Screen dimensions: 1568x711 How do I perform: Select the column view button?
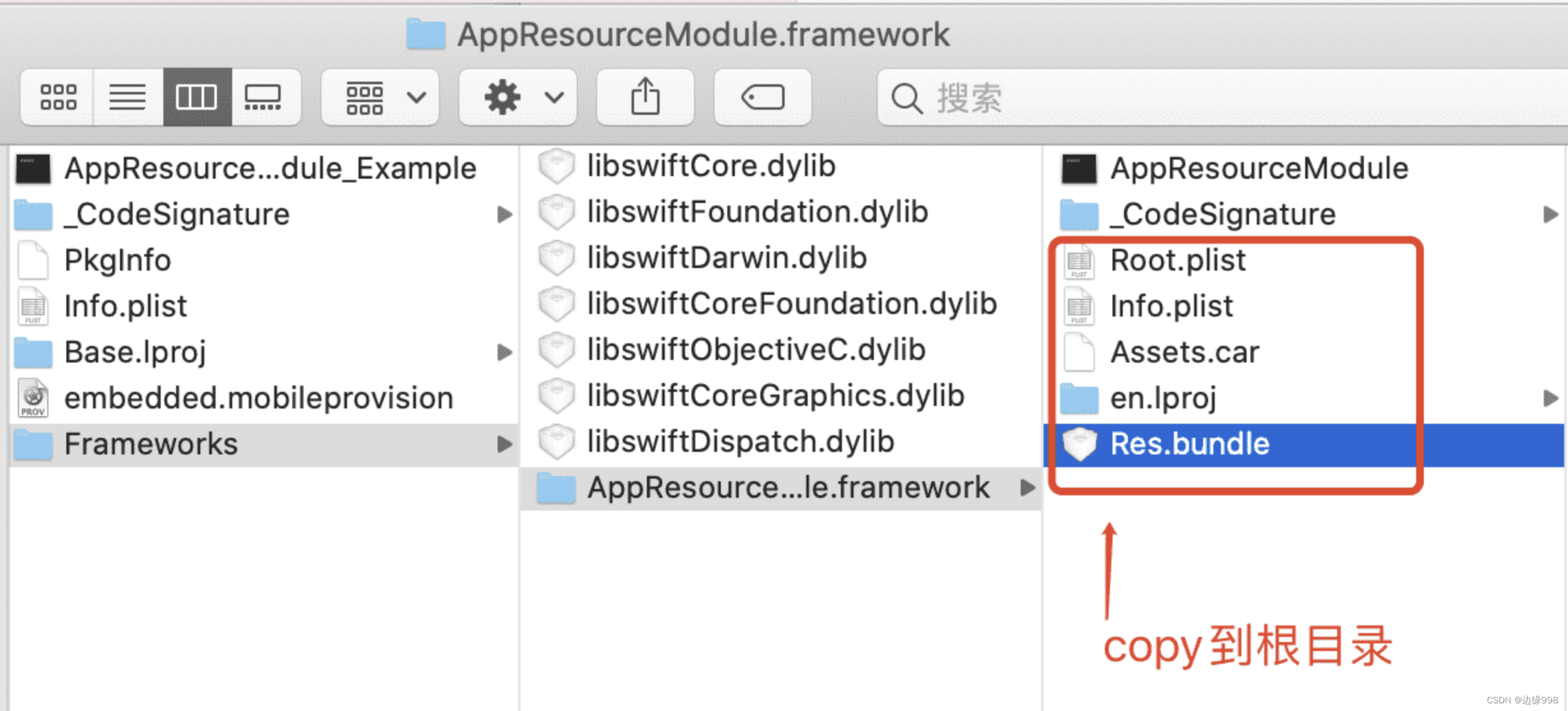196,98
